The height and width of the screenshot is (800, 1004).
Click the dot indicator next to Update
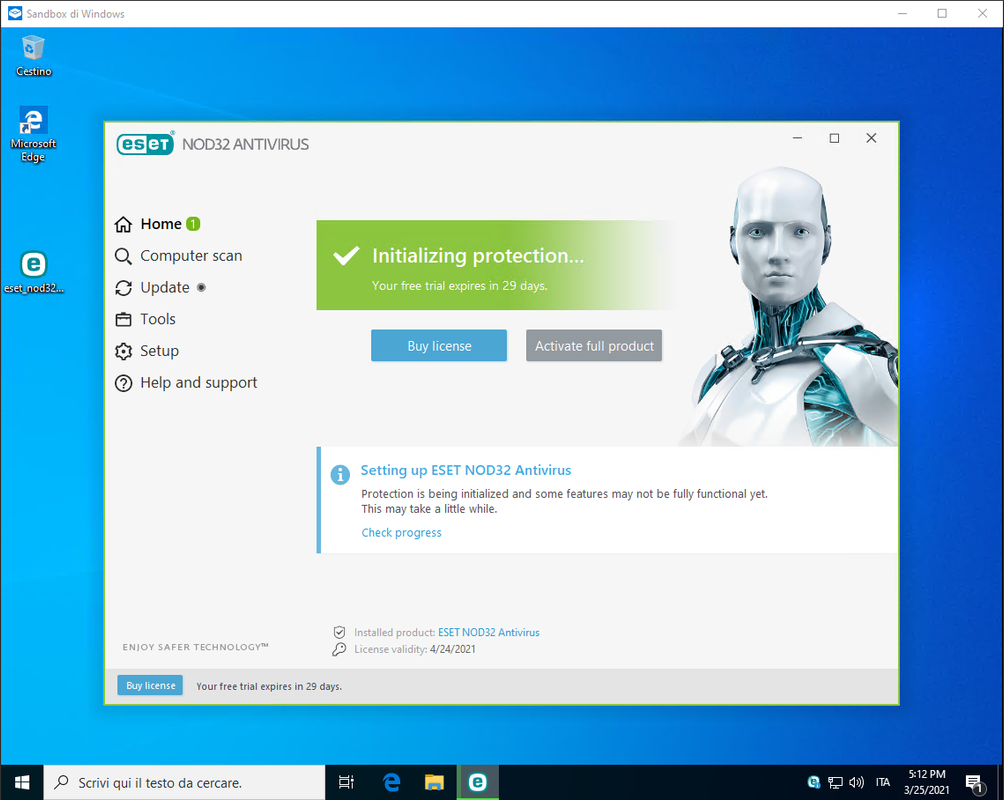(201, 288)
